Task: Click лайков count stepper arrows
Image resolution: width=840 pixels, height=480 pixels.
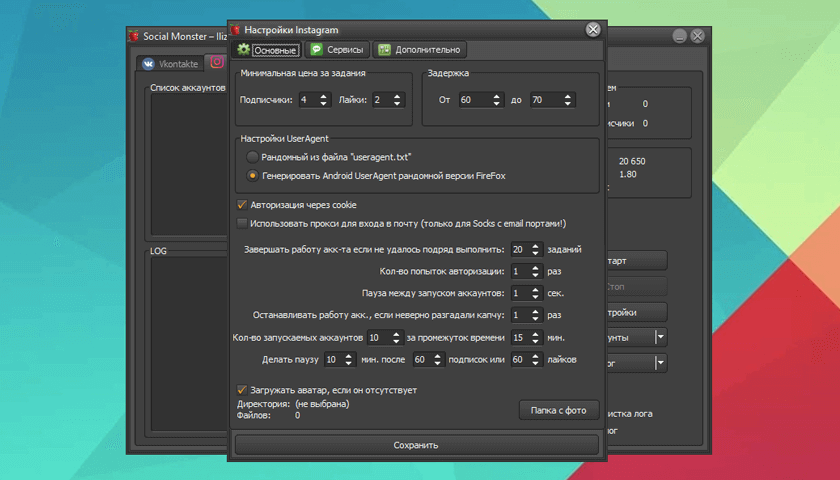Action: [535, 359]
